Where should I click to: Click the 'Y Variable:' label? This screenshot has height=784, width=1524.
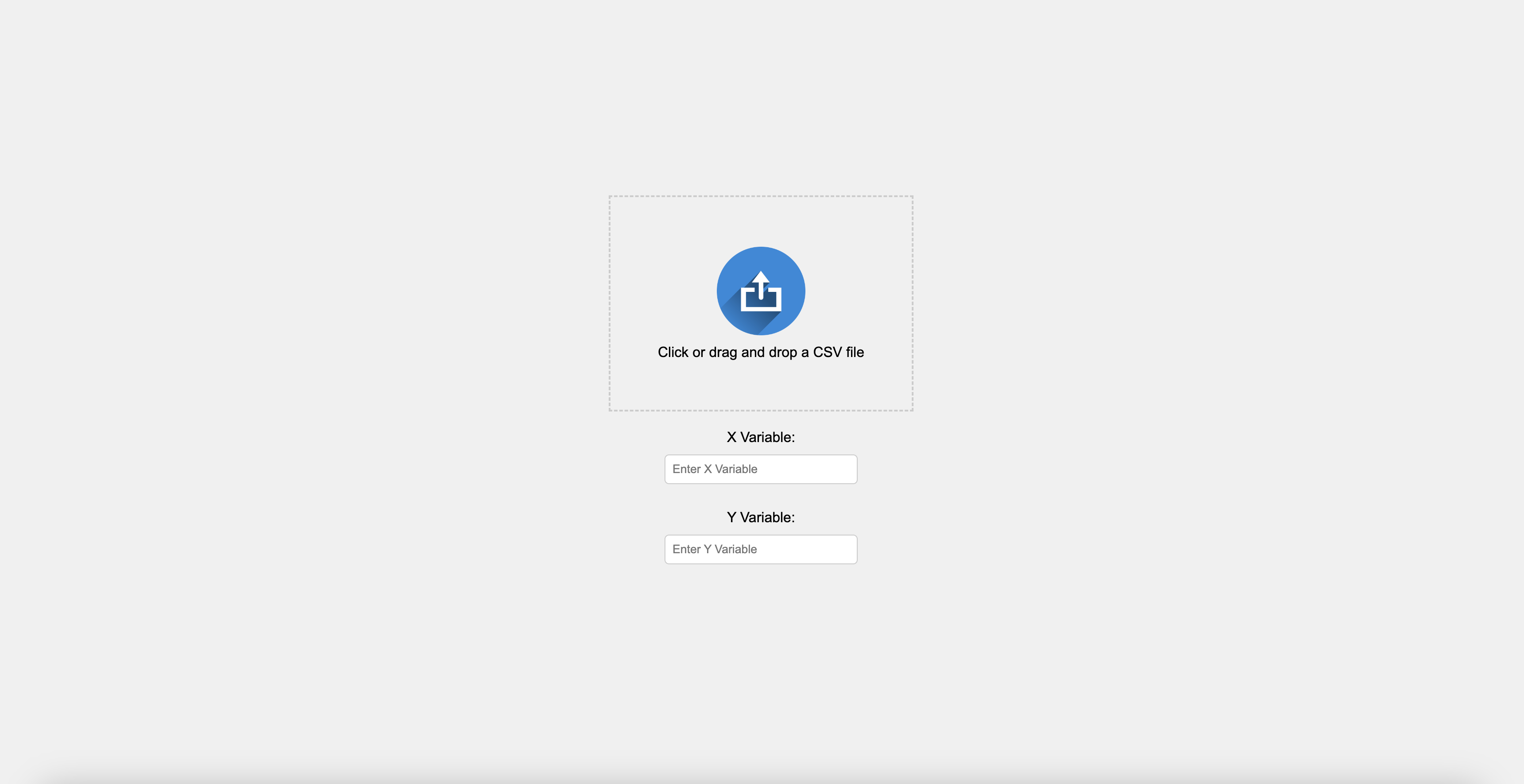pos(761,517)
